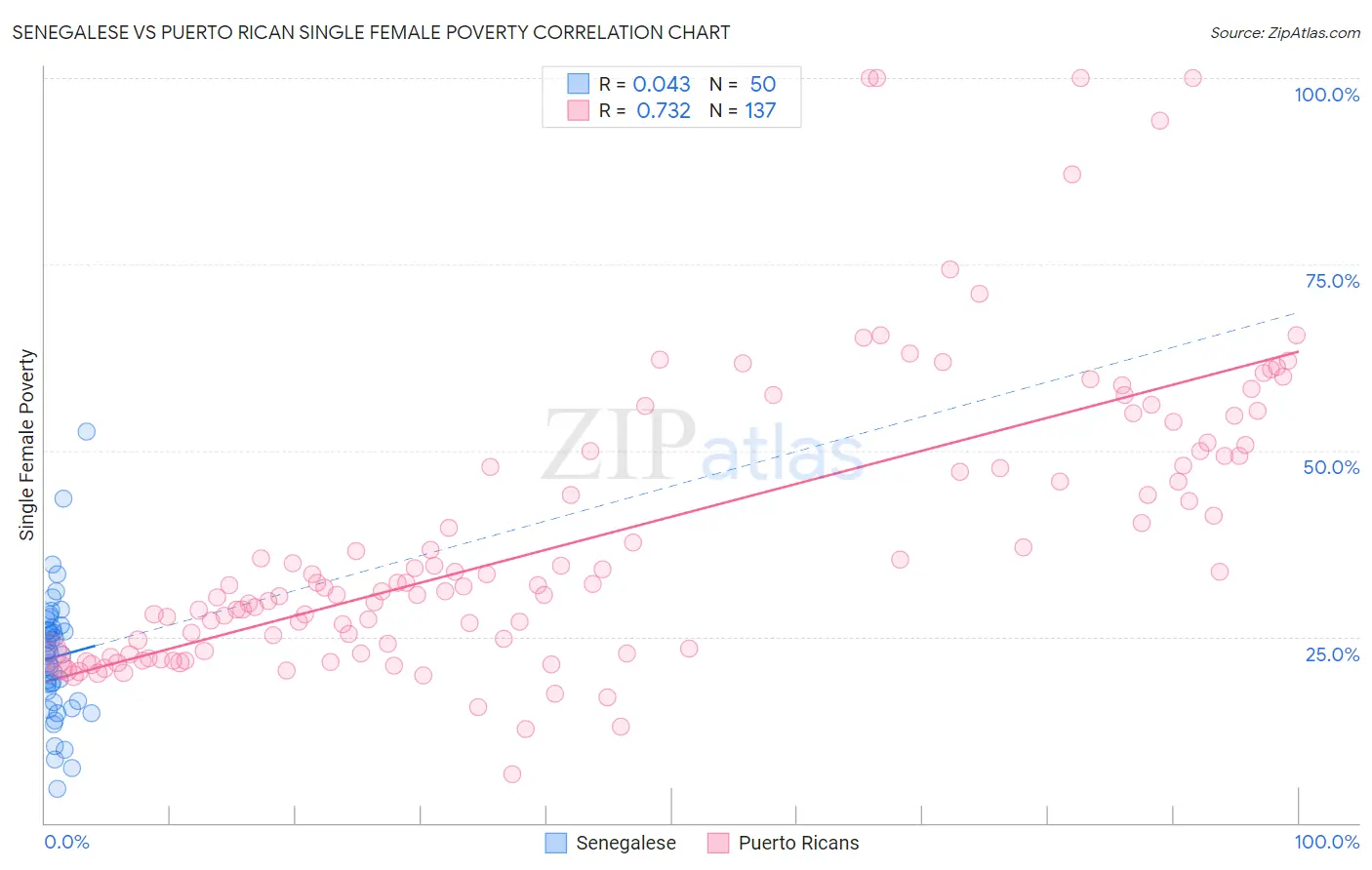Click the 0.732 correlation value
The height and width of the screenshot is (870, 1372).
664,110
